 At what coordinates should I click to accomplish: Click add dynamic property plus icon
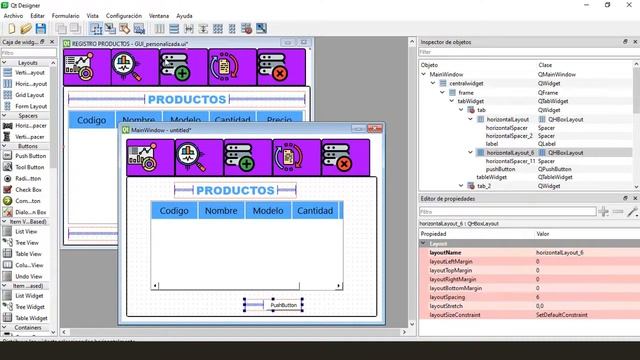pos(603,211)
